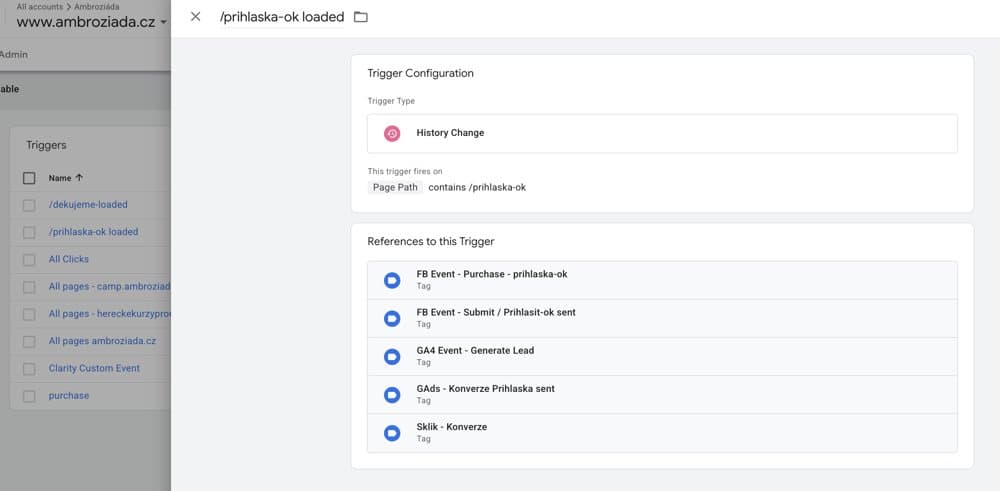Open GAds - Konverze Prihlaska sent tag

pyautogui.click(x=662, y=395)
